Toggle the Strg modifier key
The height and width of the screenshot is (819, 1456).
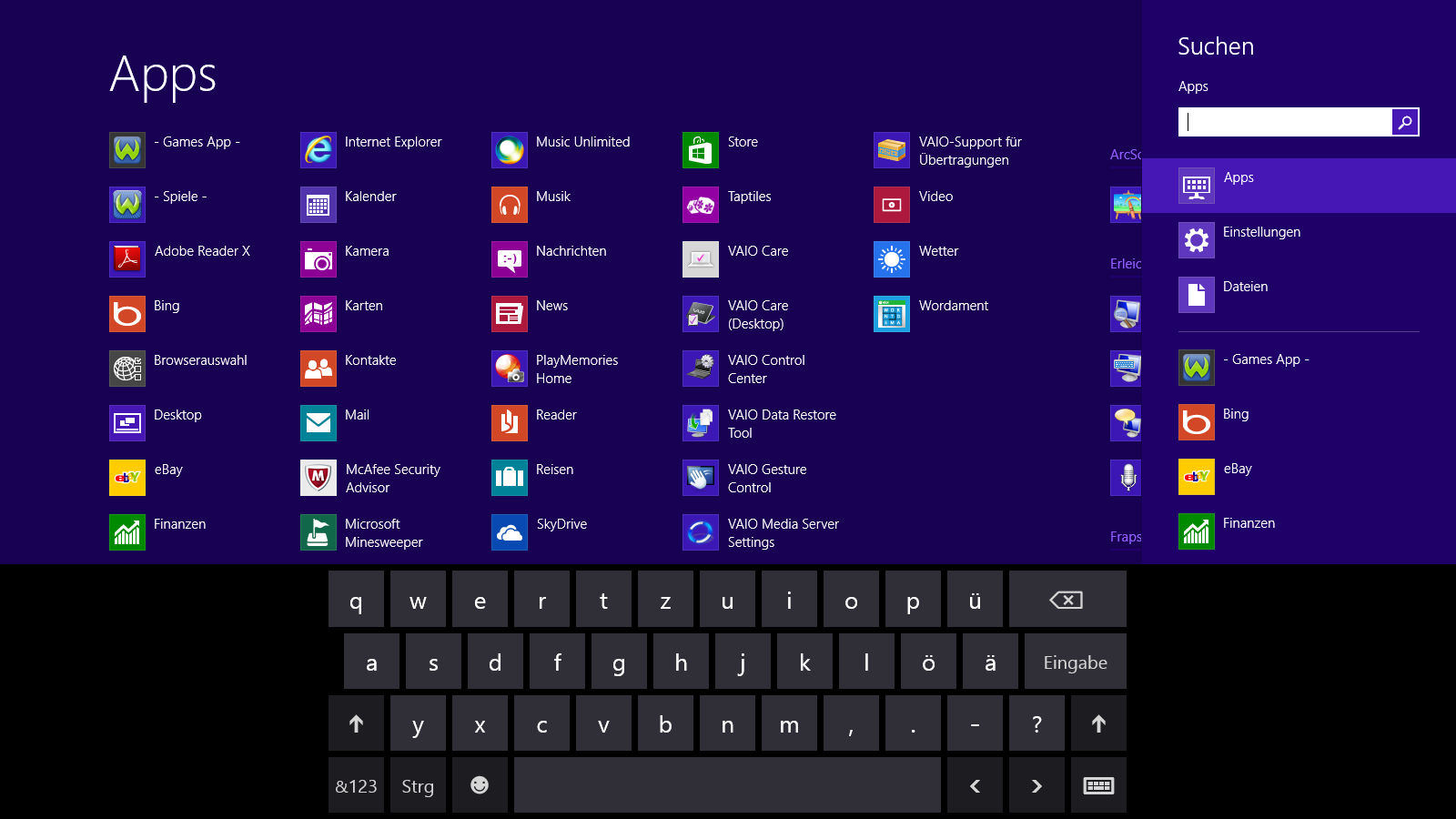(418, 785)
